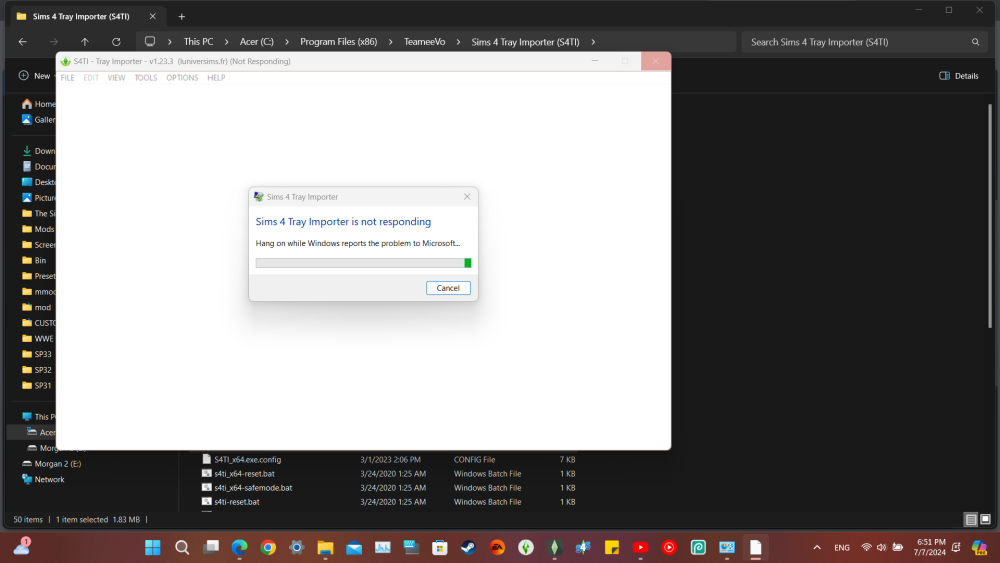
Task: Open the Windows Start menu
Action: click(x=152, y=547)
